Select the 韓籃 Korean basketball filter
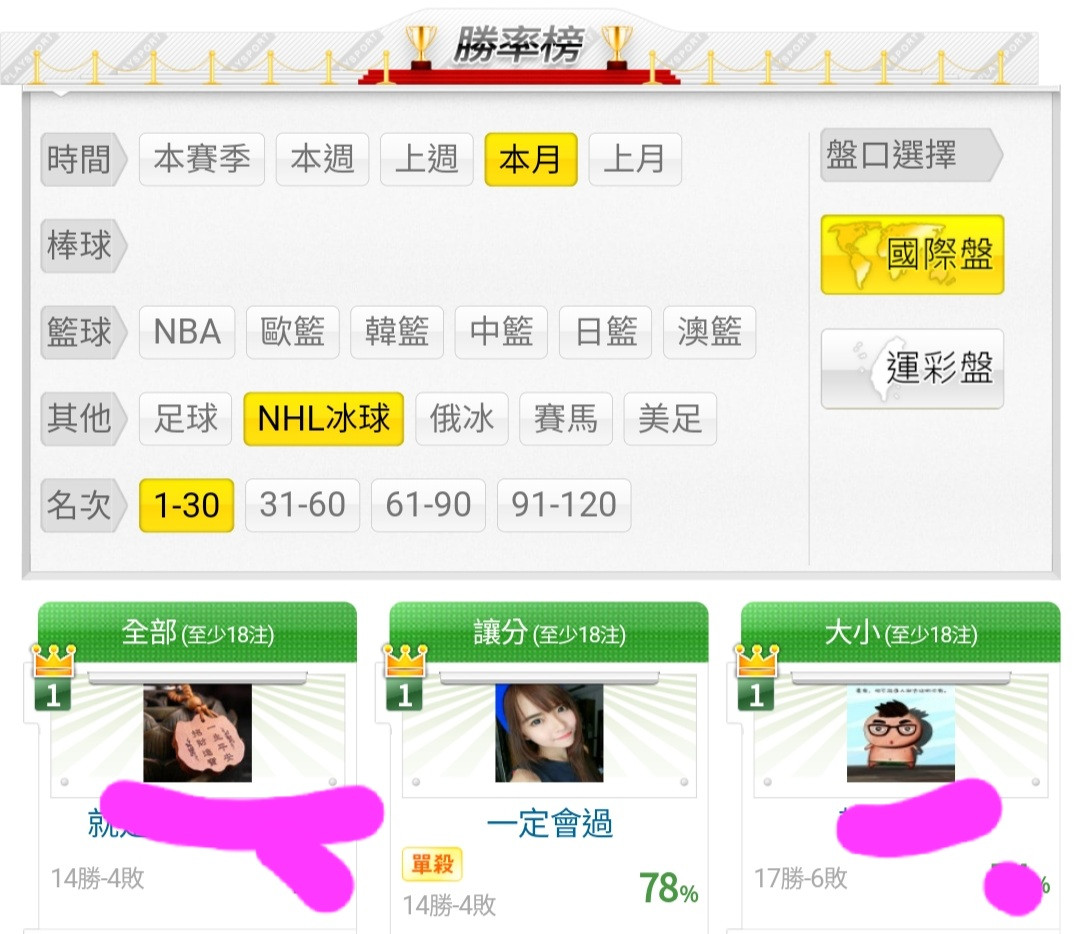Image resolution: width=1080 pixels, height=934 pixels. tap(397, 332)
